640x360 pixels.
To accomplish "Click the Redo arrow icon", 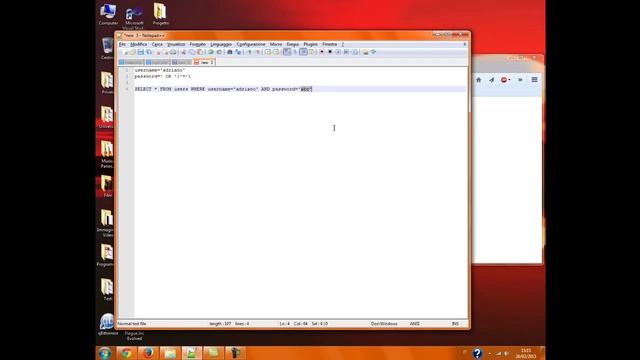I will [x=219, y=52].
